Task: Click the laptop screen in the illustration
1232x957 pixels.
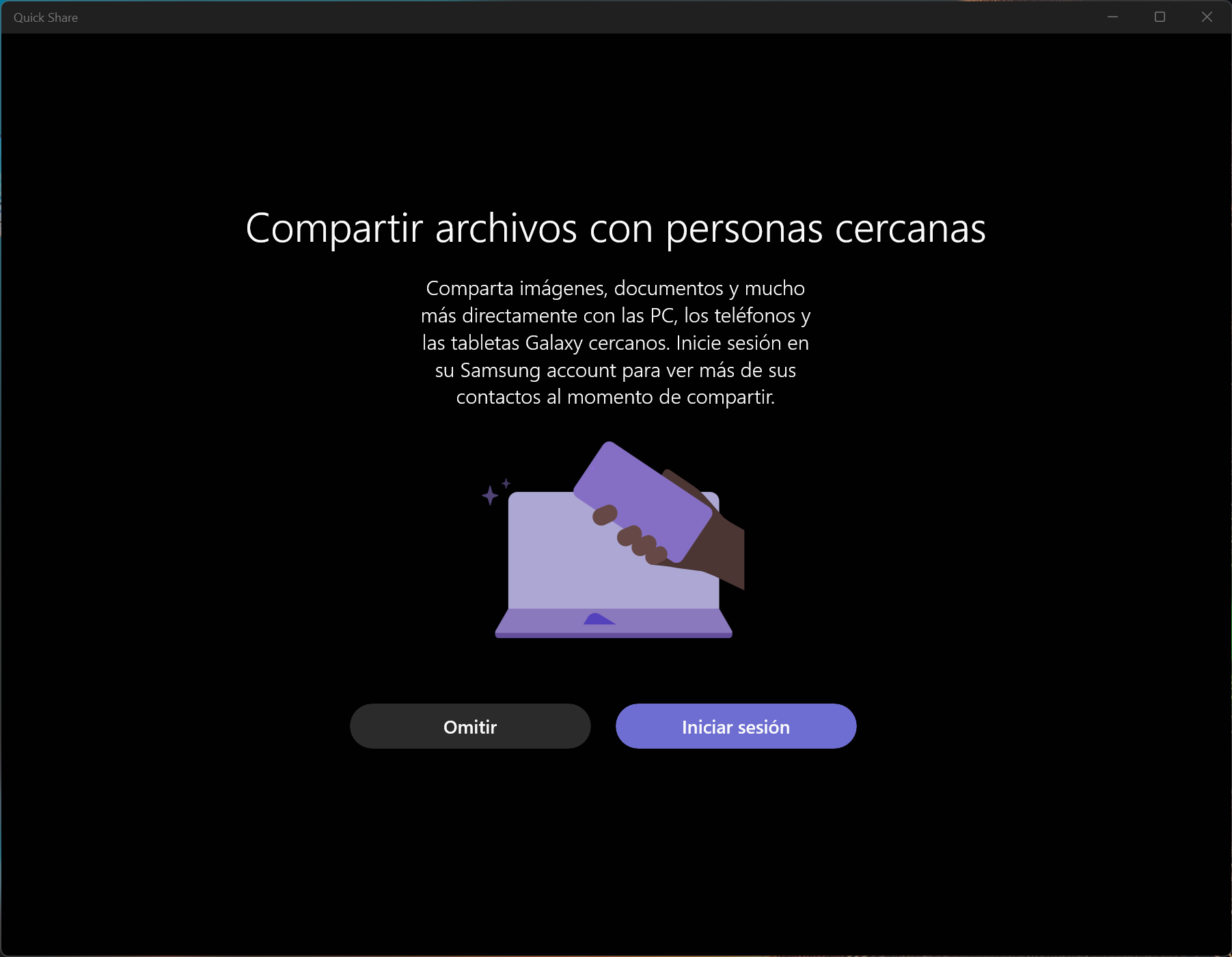Action: pos(560,560)
